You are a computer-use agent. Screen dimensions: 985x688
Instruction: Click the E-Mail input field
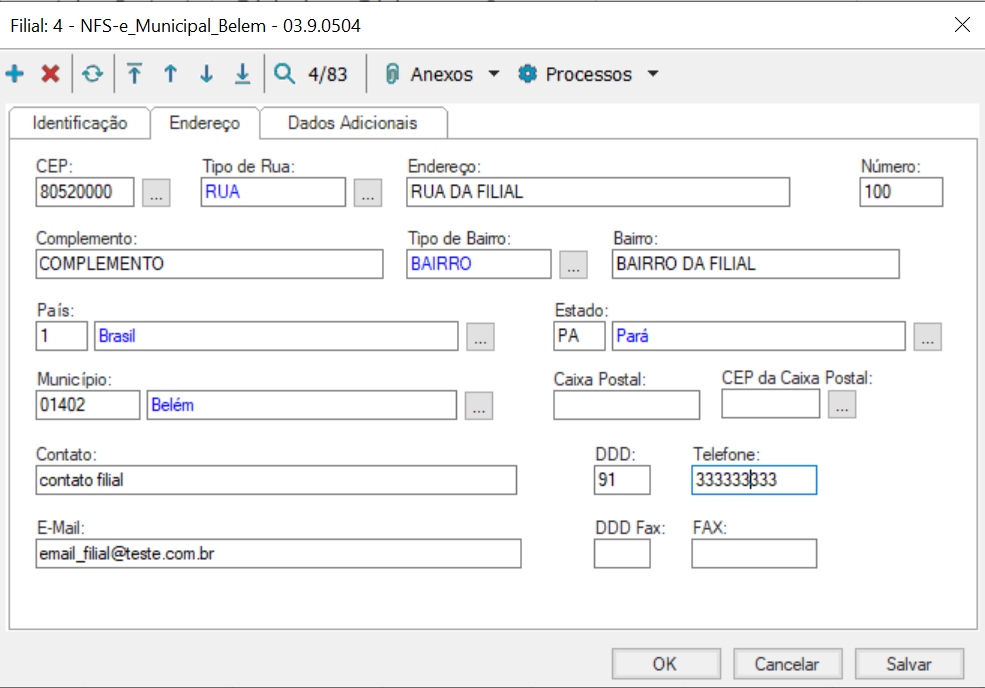pos(278,554)
